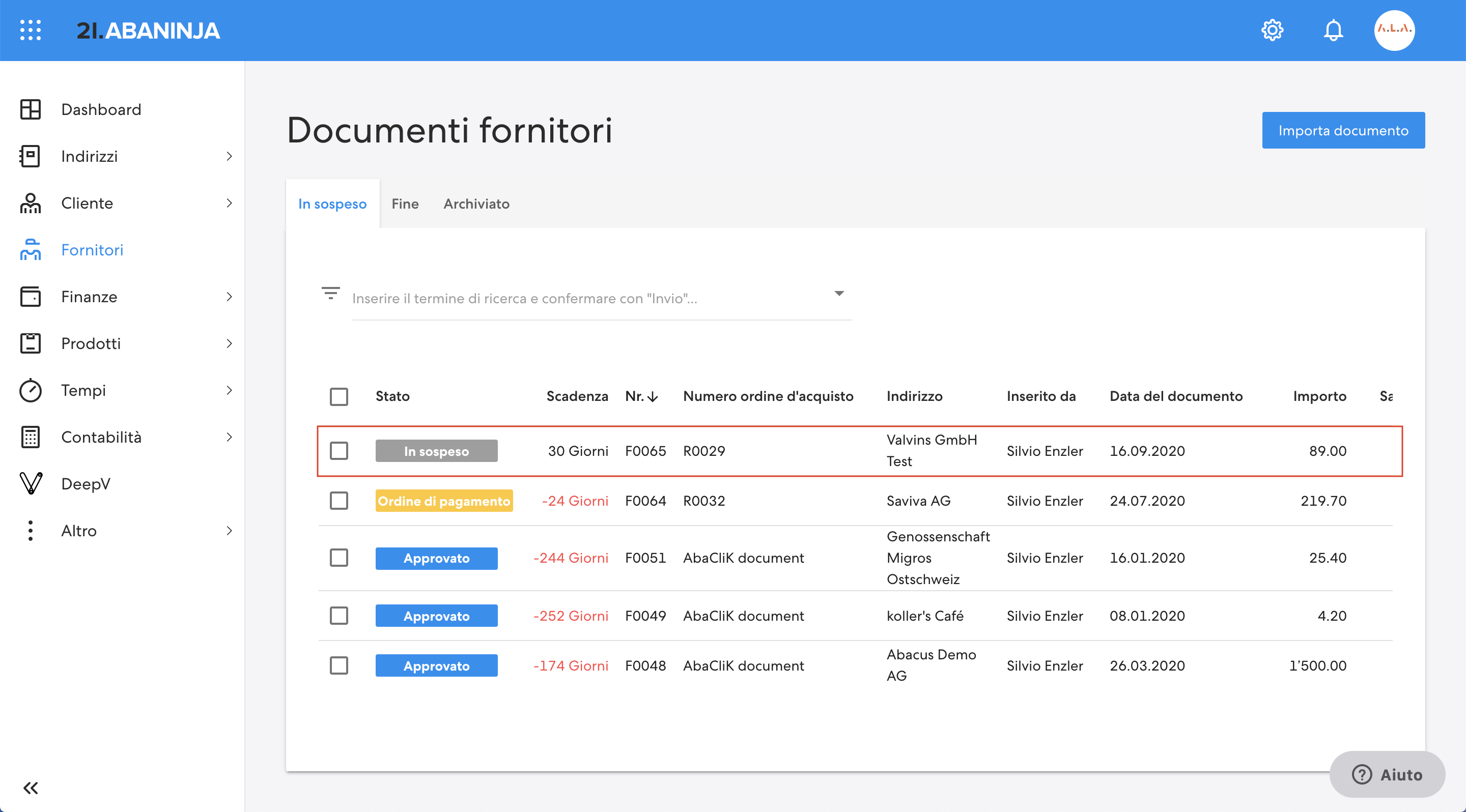Viewport: 1466px width, 812px height.
Task: Switch to the Archiviato tab
Action: [476, 204]
